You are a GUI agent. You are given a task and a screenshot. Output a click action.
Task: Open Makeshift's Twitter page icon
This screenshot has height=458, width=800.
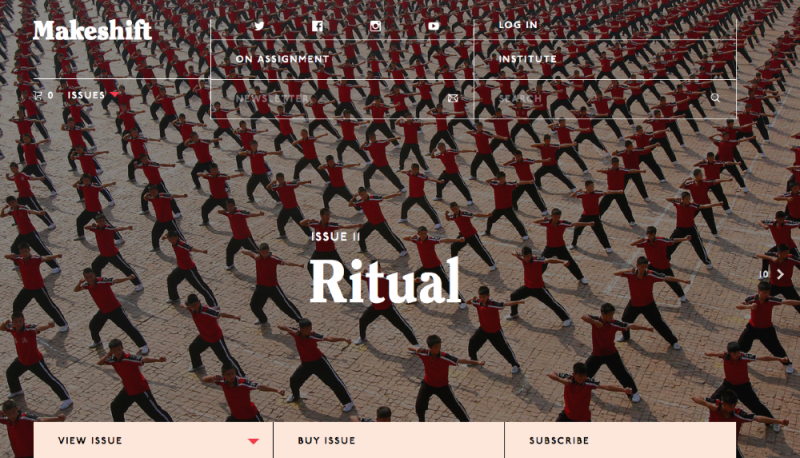(x=259, y=26)
